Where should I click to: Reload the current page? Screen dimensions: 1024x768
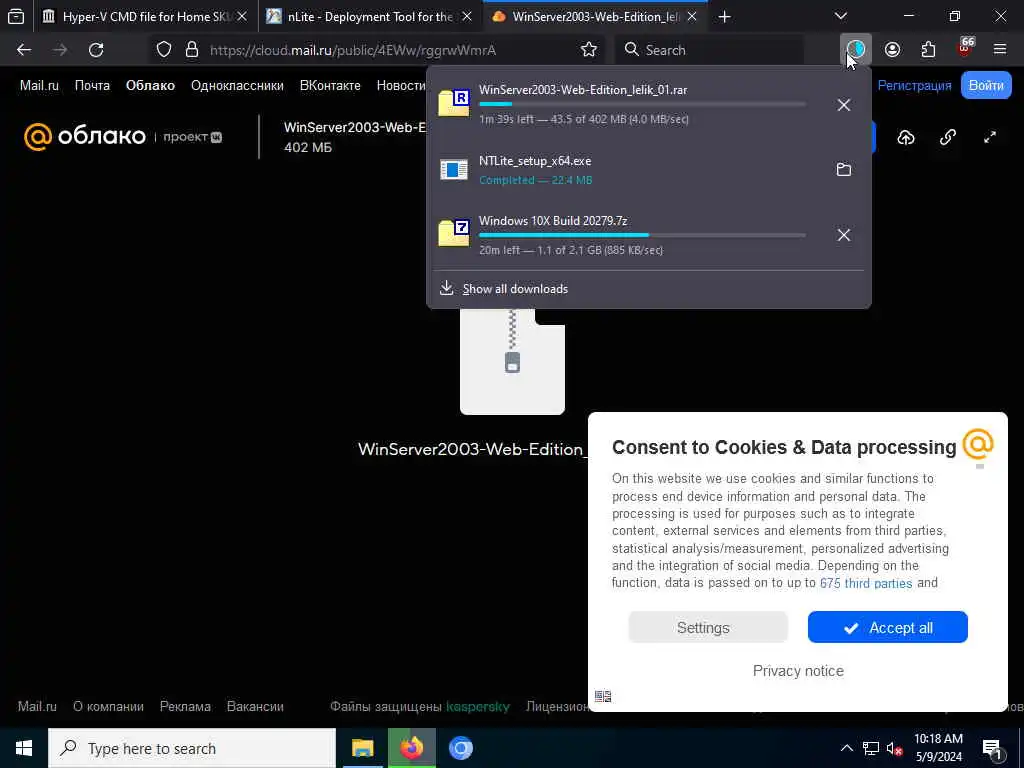point(96,50)
